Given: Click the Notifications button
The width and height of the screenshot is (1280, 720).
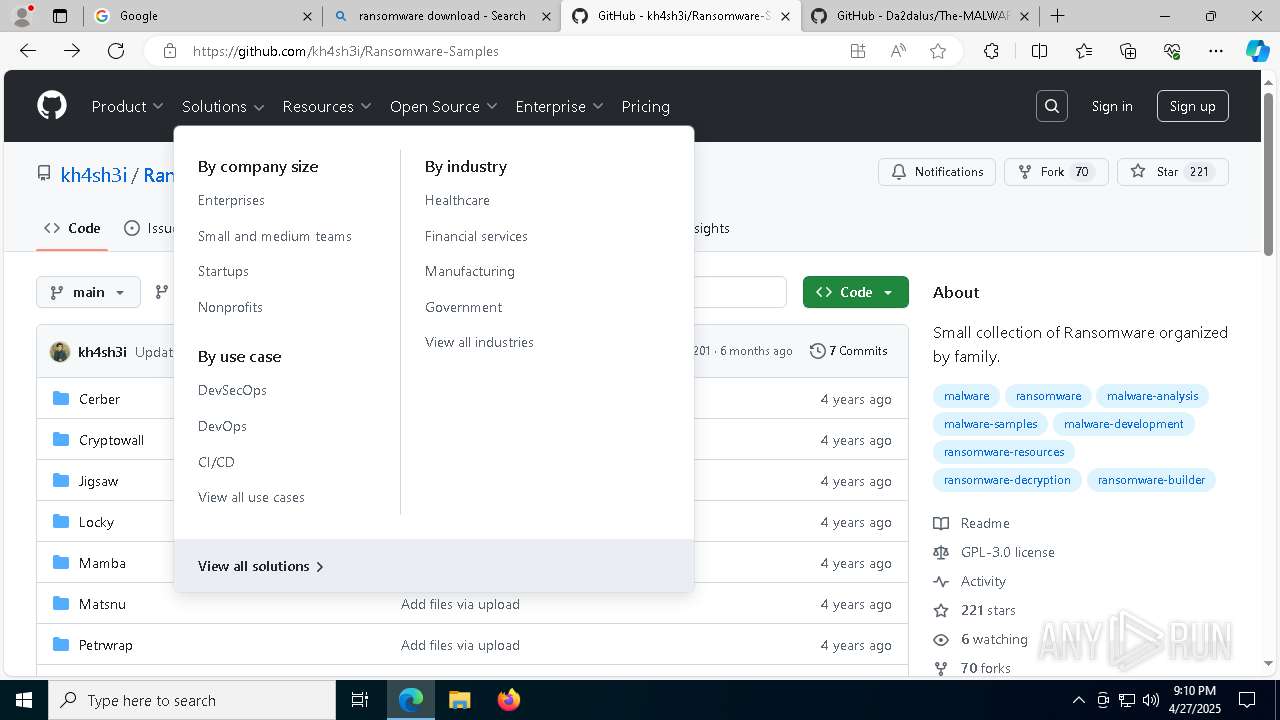Looking at the screenshot, I should 937,172.
